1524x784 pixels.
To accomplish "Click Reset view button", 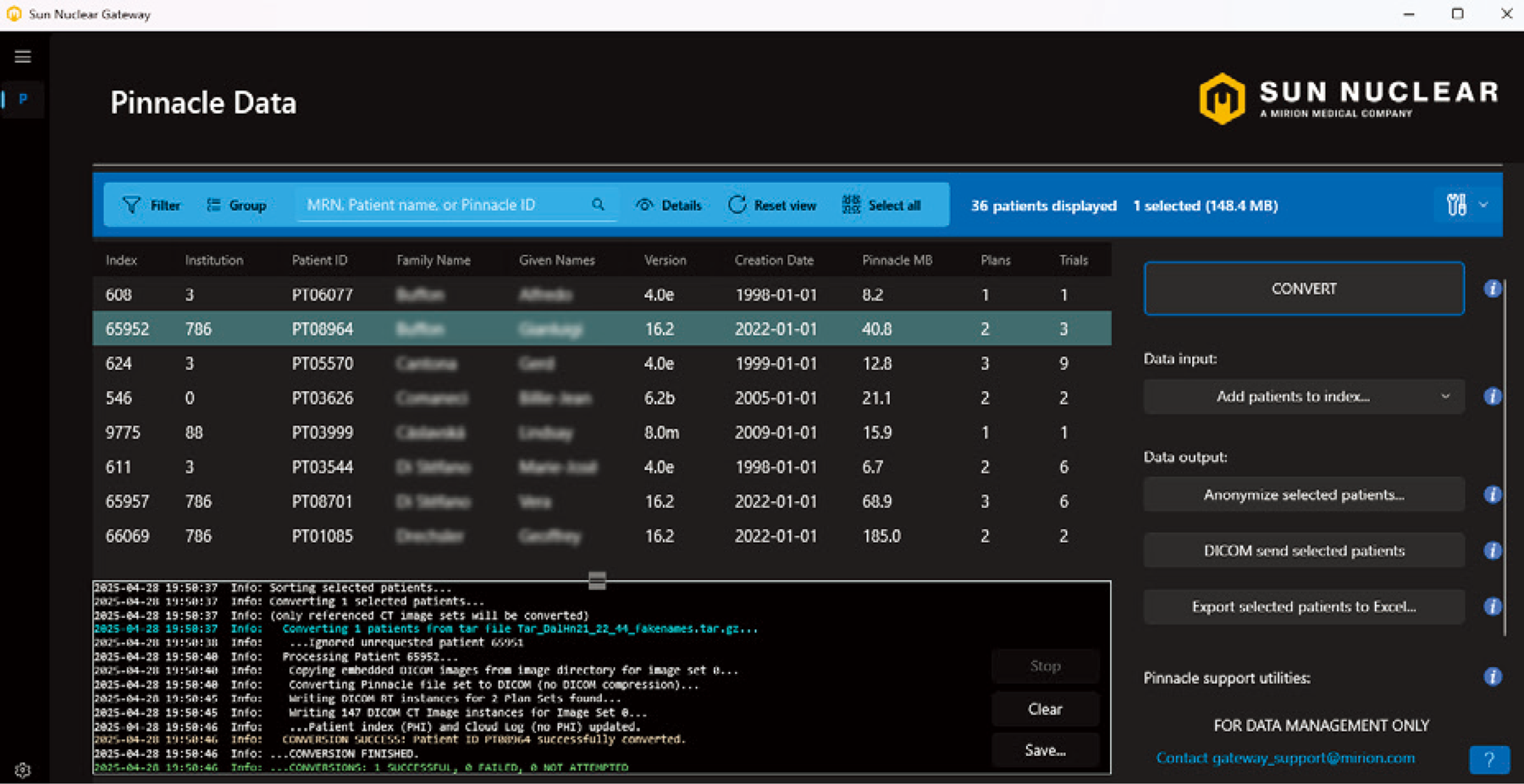I will coord(772,205).
